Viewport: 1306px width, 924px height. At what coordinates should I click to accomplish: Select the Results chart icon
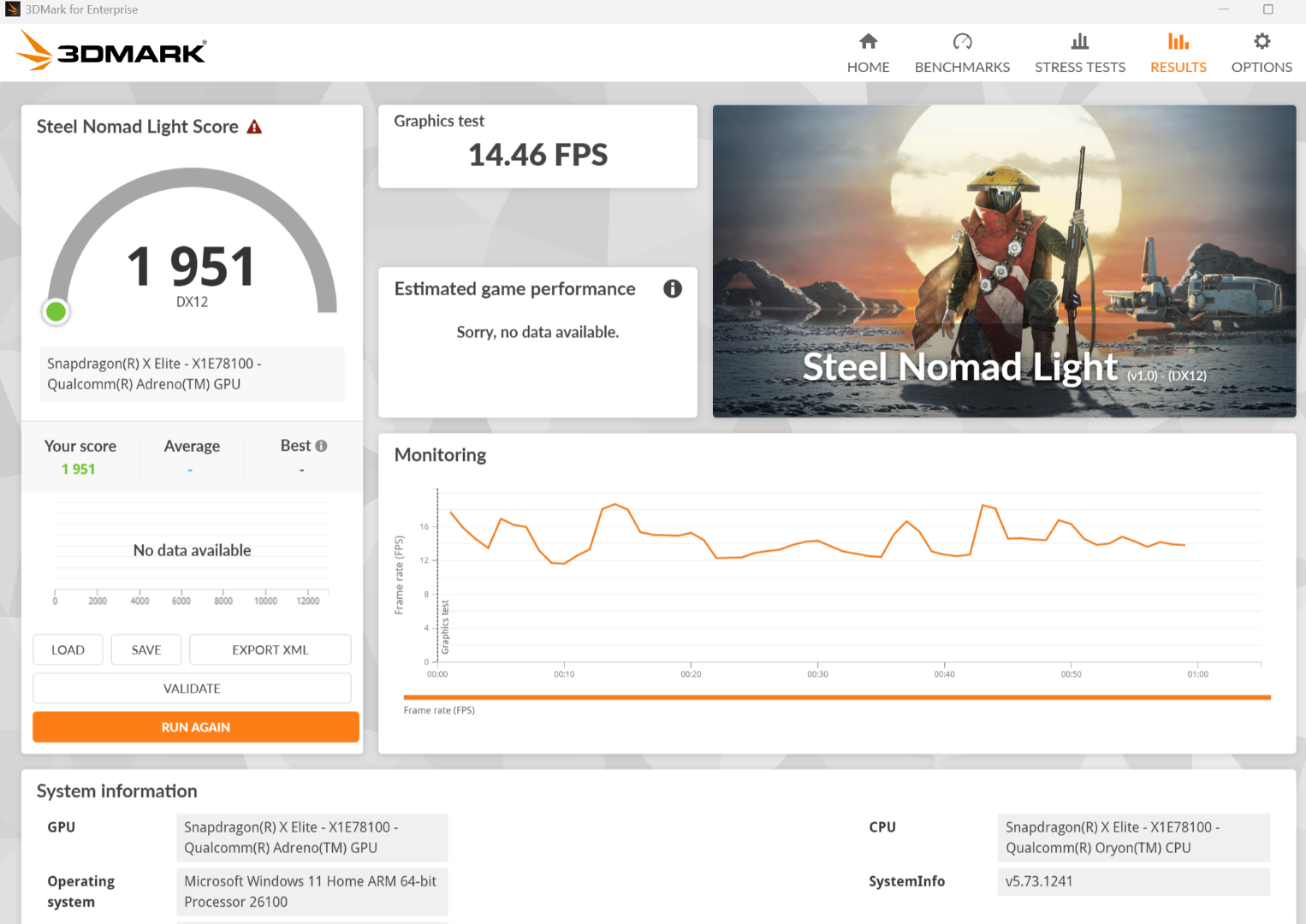tap(1178, 41)
